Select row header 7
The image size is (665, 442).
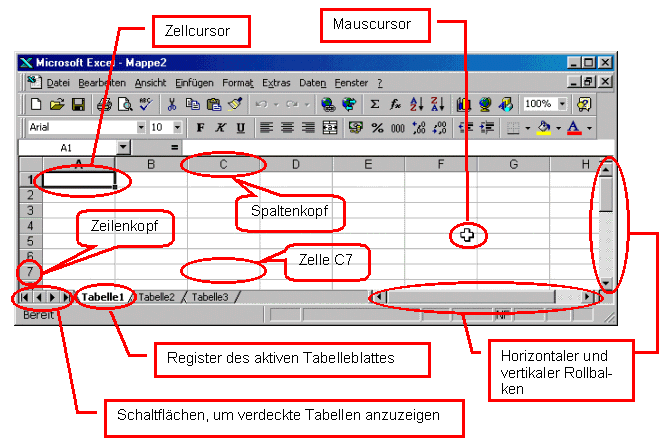[x=30, y=271]
